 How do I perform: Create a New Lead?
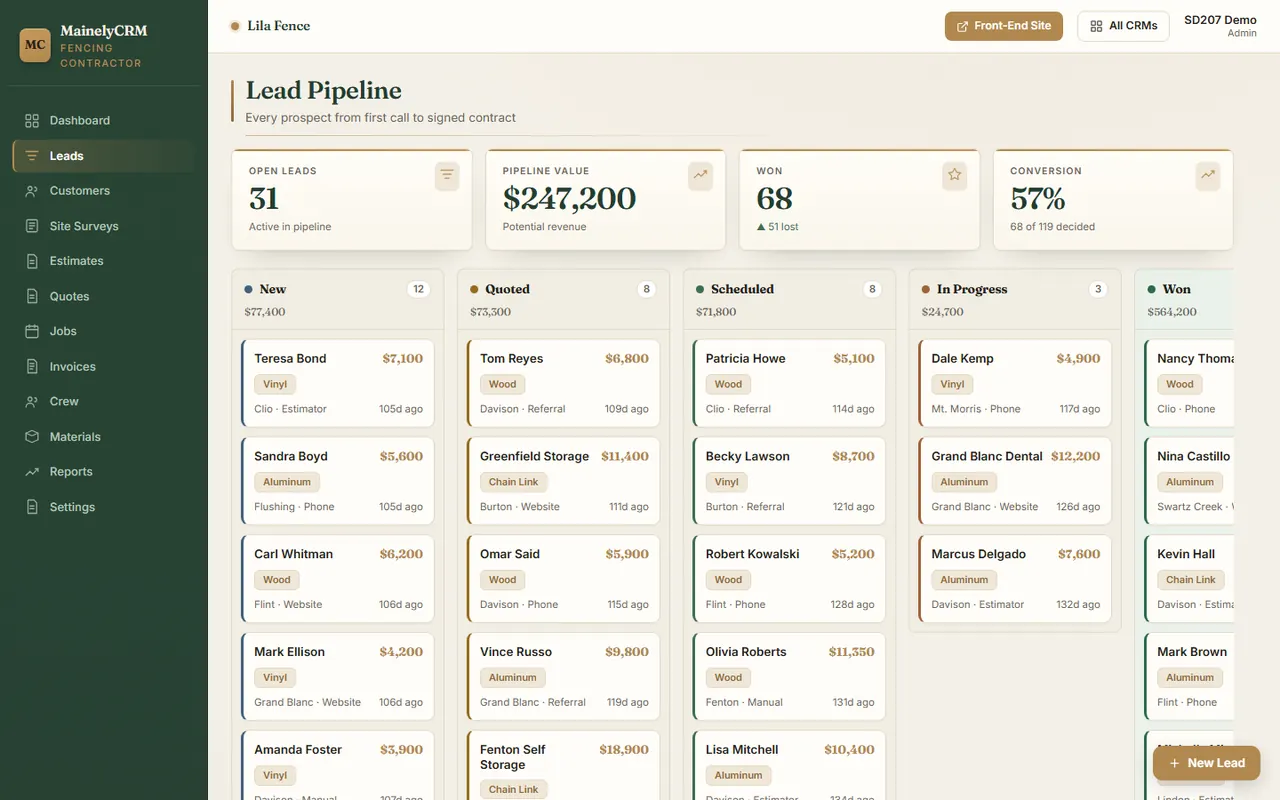coord(1206,763)
